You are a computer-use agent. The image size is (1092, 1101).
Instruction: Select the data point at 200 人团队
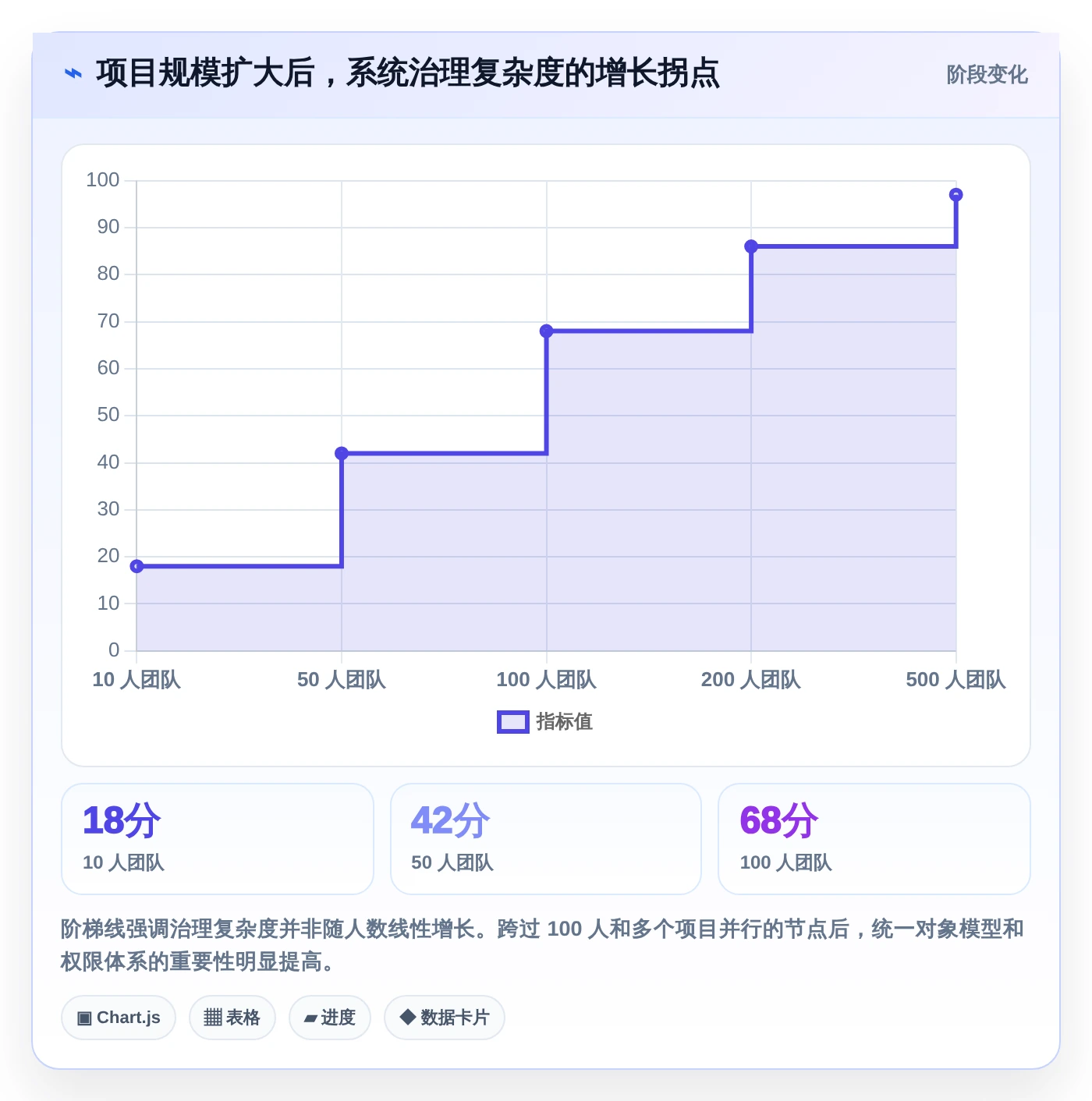[751, 246]
